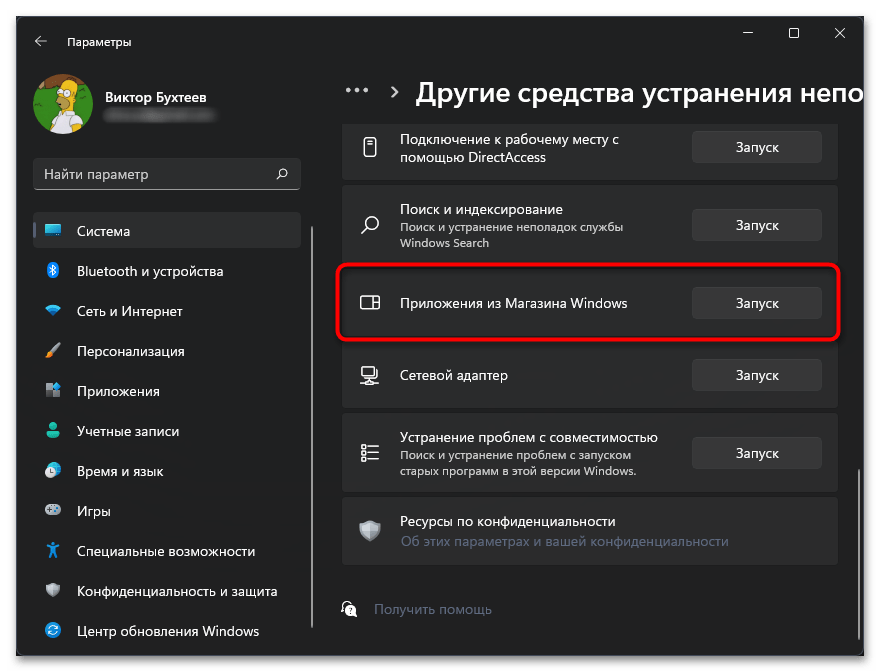Click the Поиск и индексирование magnifier icon
The height and width of the screenshot is (672, 880).
tap(370, 225)
